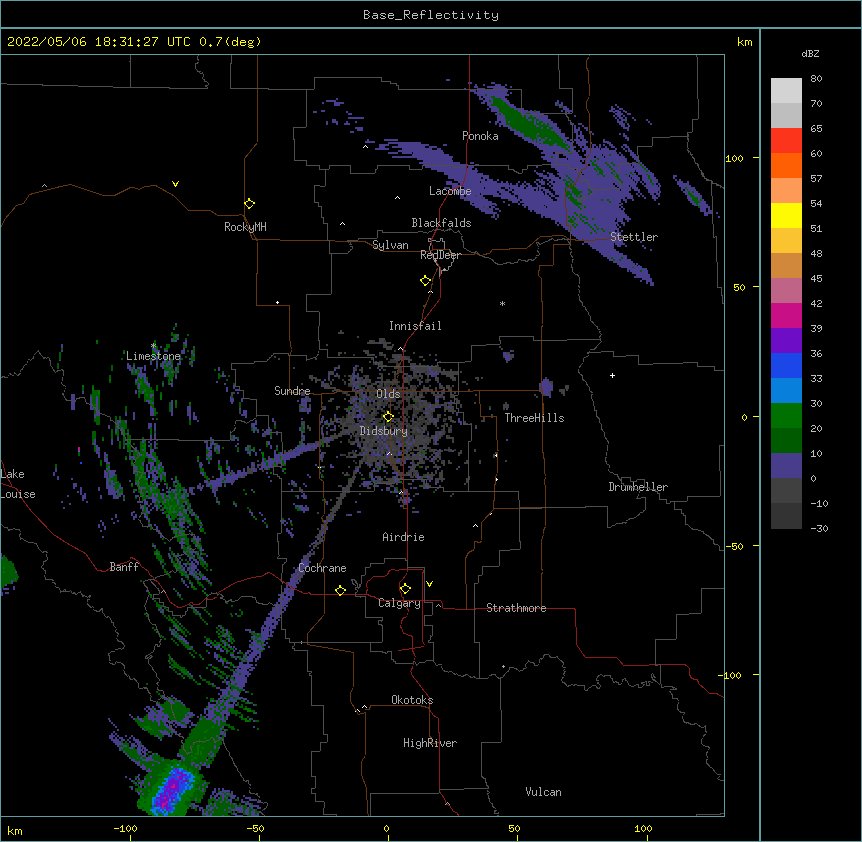Pick the blue swatch between 36 and 33 dBZ
Image resolution: width=862 pixels, height=842 pixels.
(786, 365)
